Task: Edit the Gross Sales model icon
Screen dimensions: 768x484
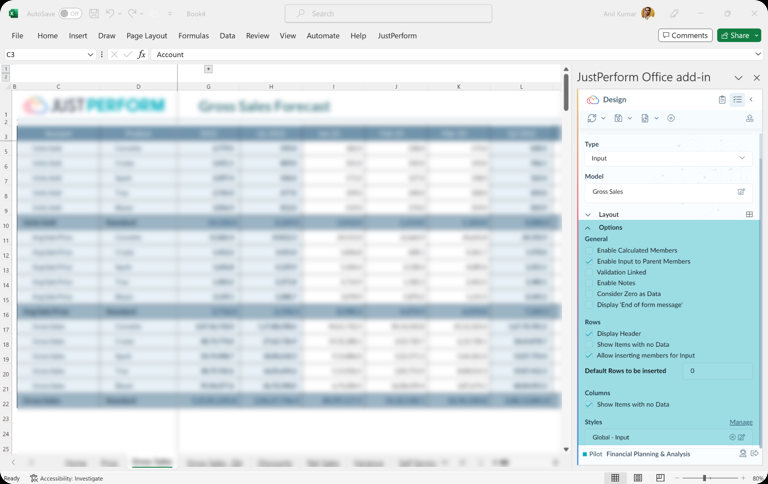Action: (741, 192)
